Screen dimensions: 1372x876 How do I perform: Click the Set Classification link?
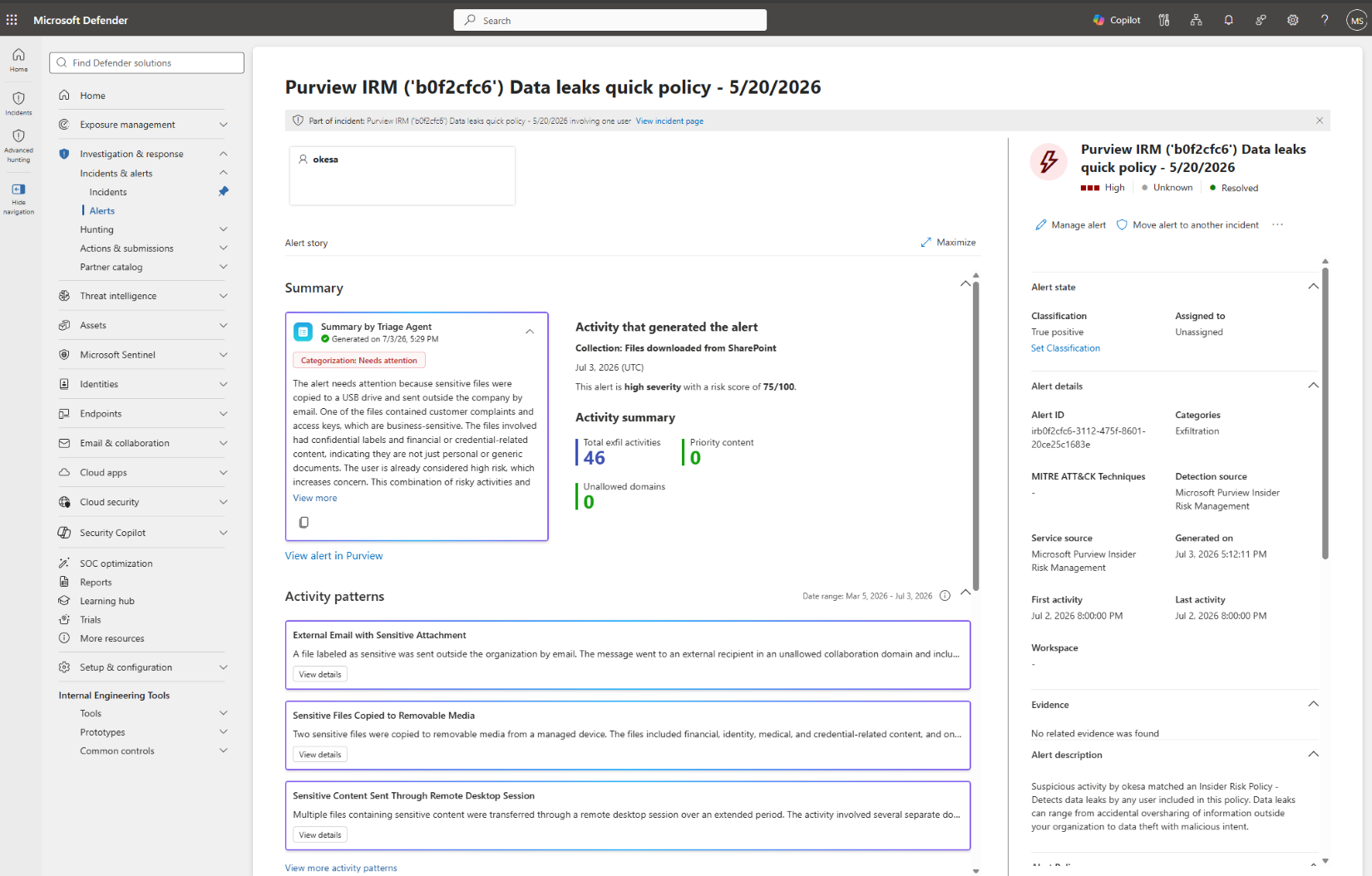[x=1065, y=348]
